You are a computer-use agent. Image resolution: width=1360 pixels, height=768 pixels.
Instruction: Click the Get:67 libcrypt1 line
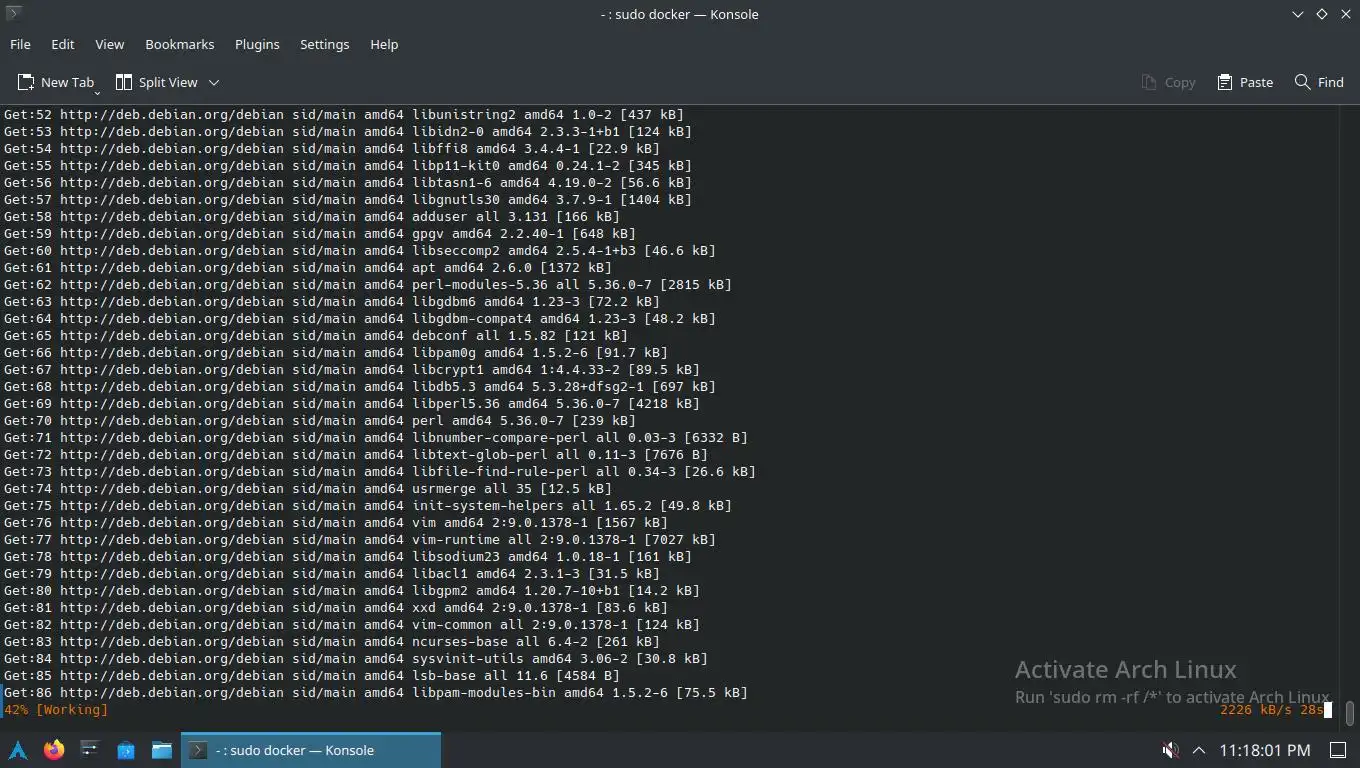click(352, 369)
